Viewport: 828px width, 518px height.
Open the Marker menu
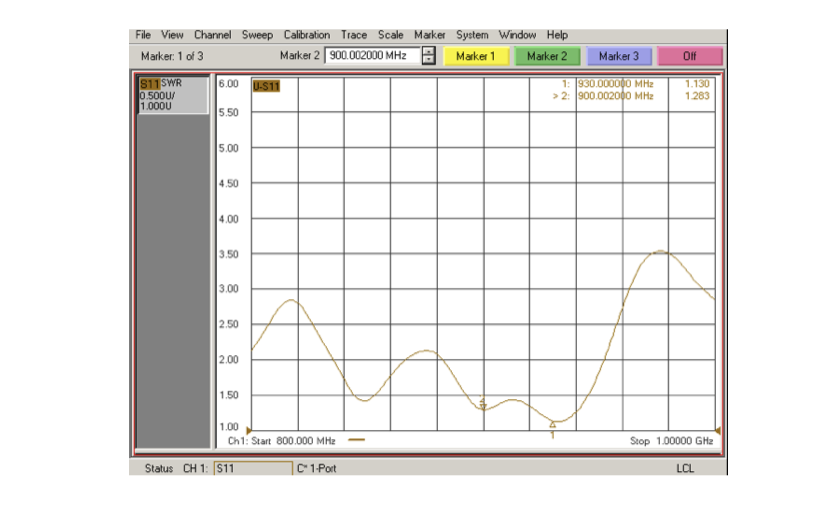point(430,35)
